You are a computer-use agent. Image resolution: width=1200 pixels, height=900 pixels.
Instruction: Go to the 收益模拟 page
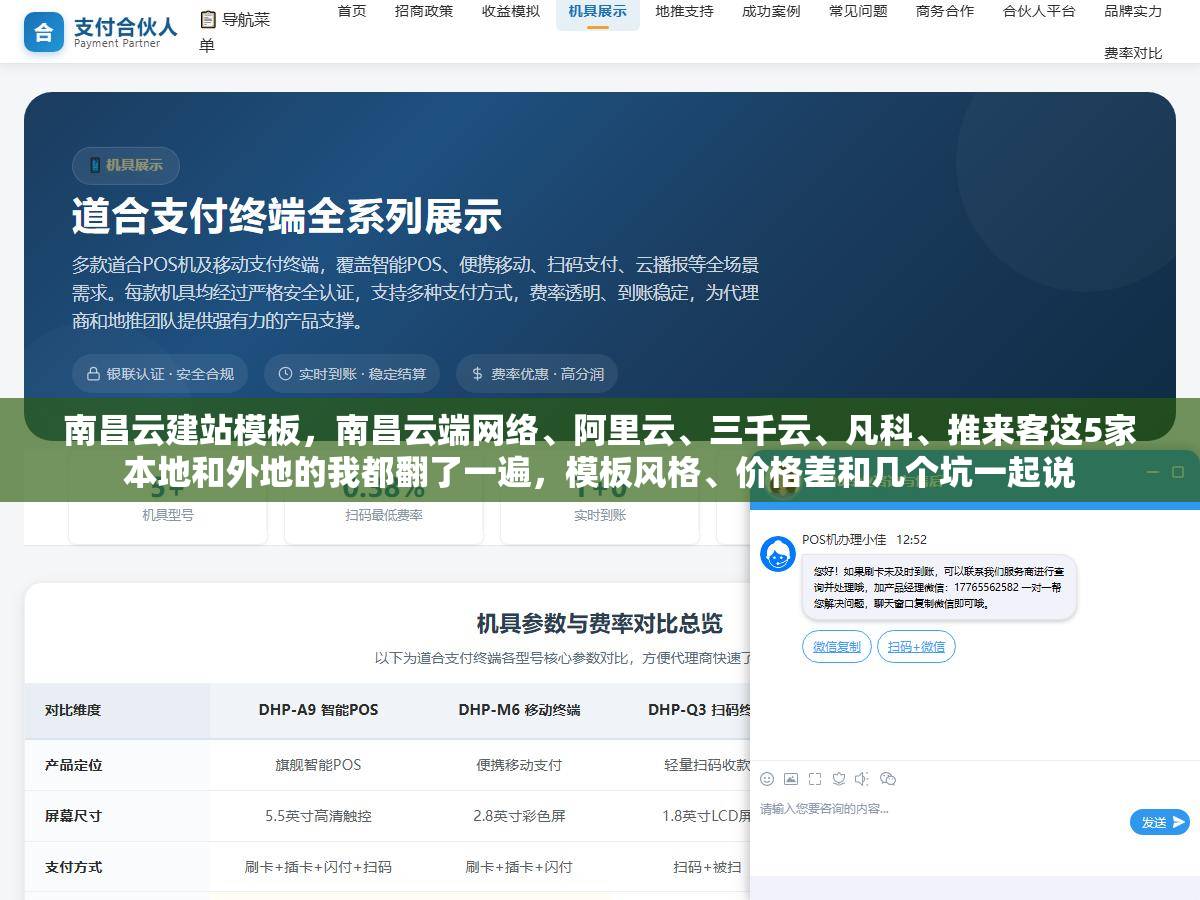(x=511, y=11)
